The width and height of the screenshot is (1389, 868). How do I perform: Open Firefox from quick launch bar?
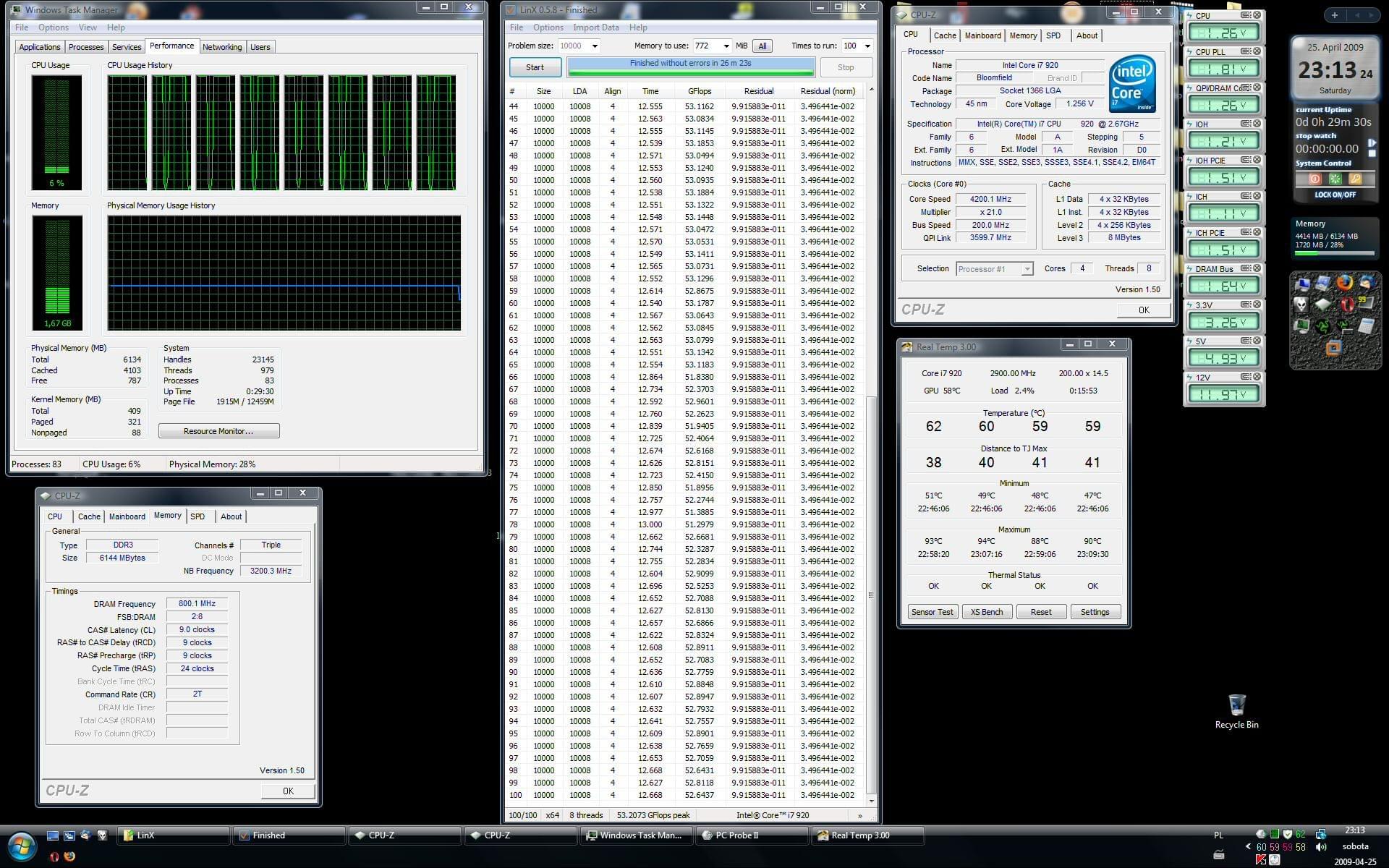[69, 856]
